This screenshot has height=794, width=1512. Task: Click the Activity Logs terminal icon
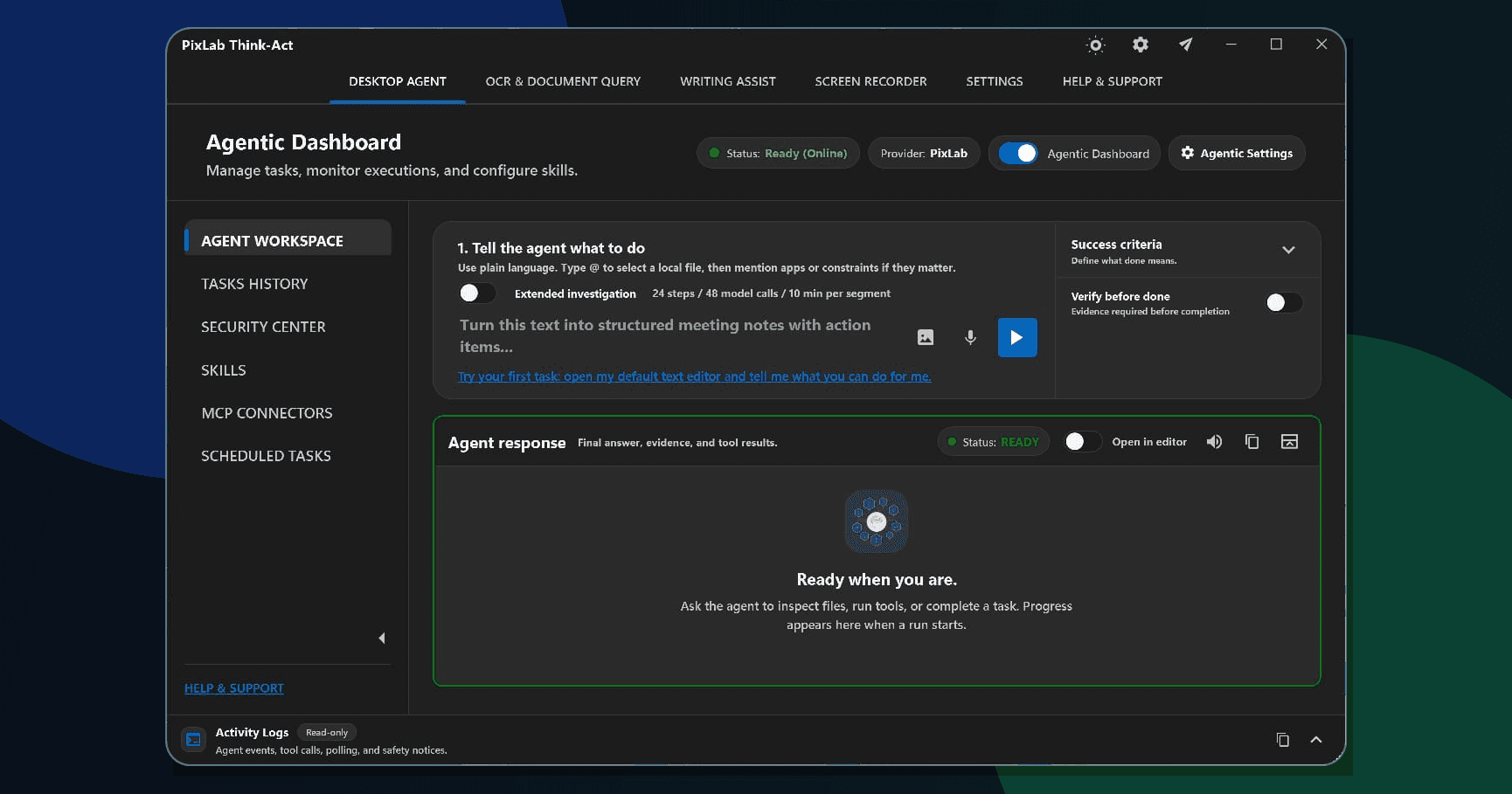[193, 740]
